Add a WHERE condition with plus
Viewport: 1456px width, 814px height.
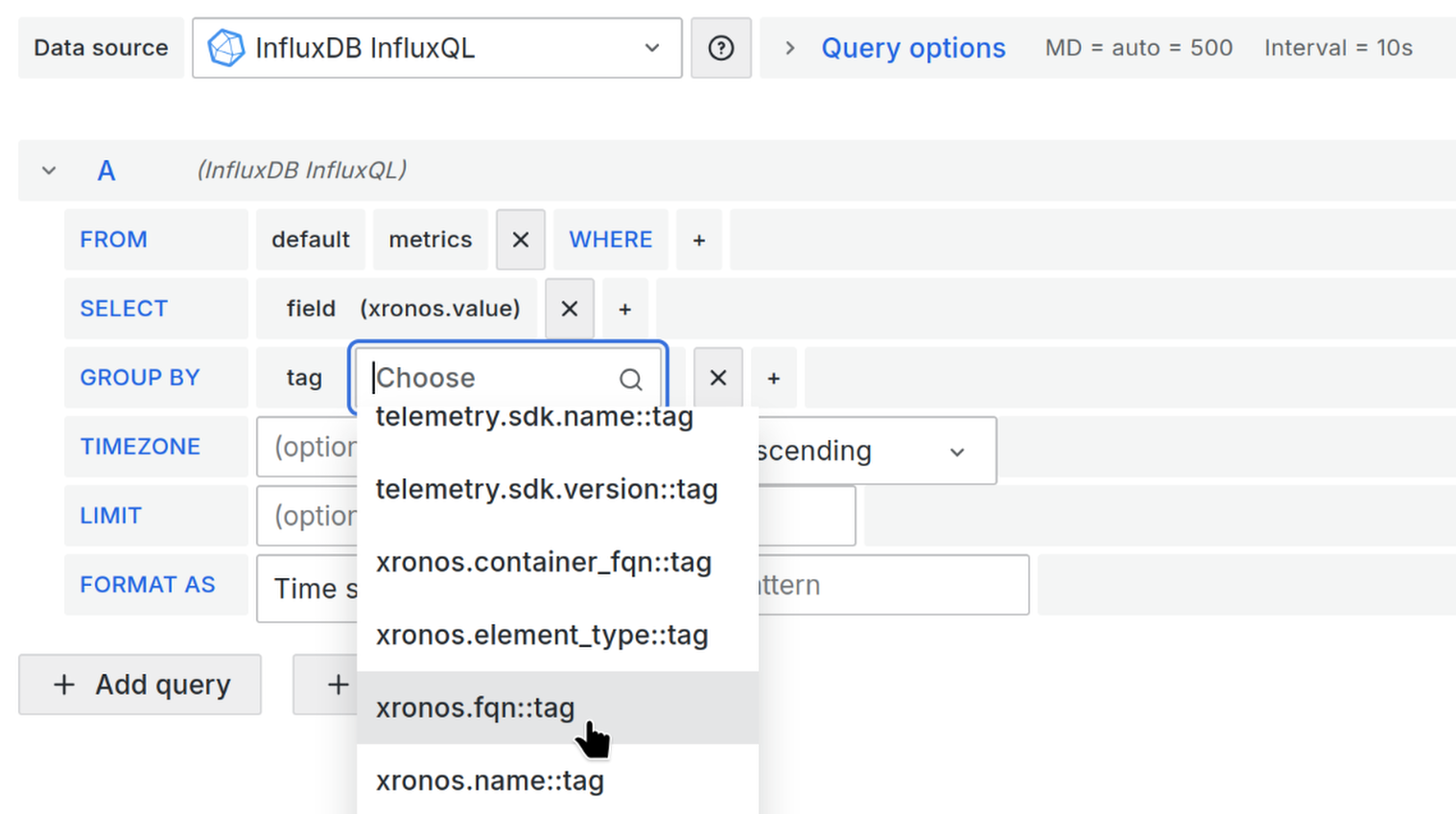coord(699,240)
